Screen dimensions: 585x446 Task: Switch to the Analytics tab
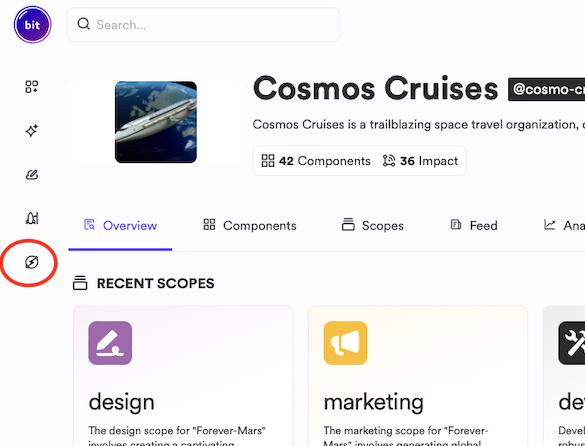(564, 225)
